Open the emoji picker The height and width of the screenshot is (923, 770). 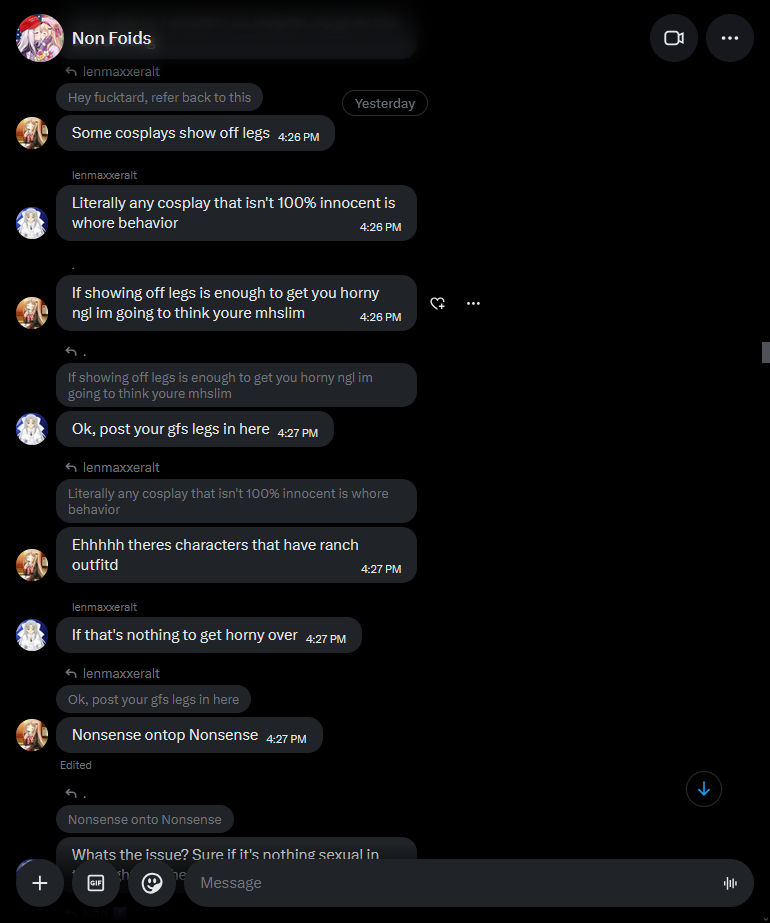click(x=152, y=883)
